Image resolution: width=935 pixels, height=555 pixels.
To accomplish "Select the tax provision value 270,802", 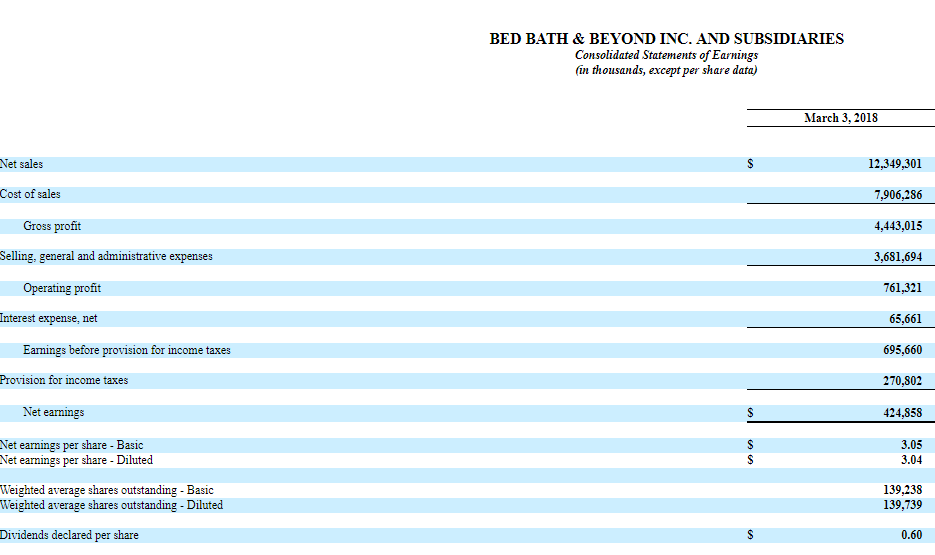I will 902,381.
